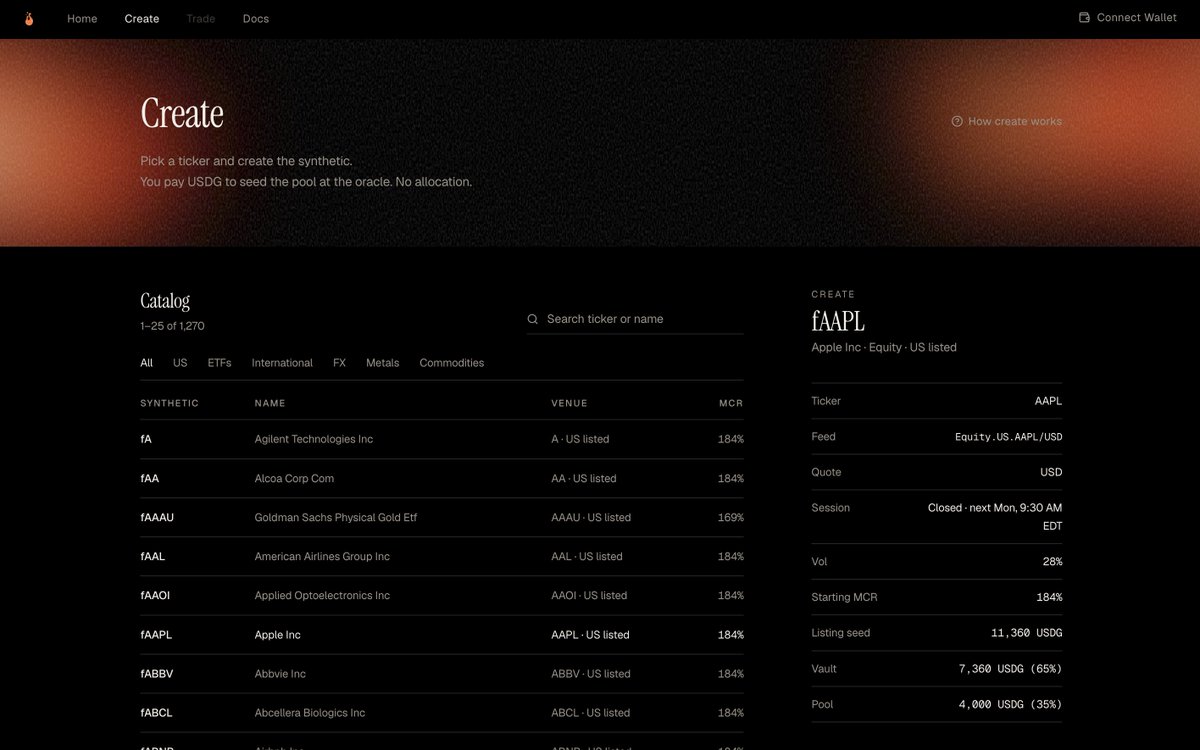Image resolution: width=1200 pixels, height=750 pixels.
Task: Select the fABBV synthetic row
Action: coord(442,673)
